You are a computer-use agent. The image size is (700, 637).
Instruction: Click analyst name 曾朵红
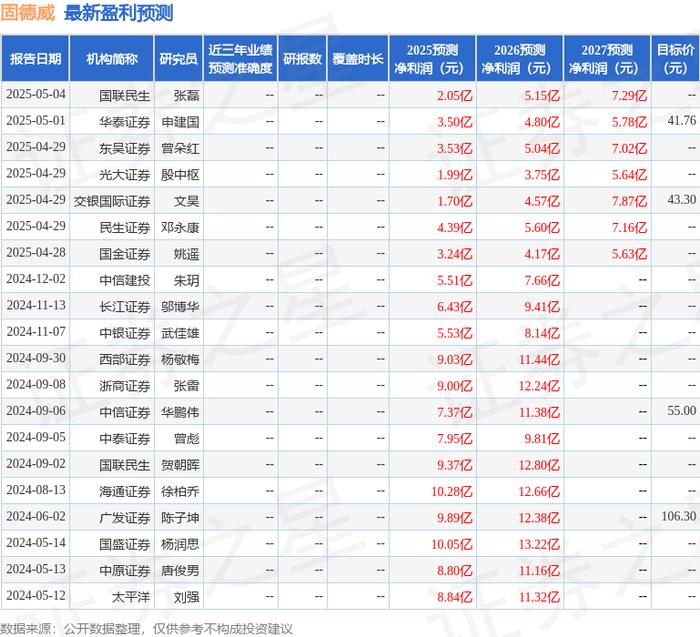[180, 148]
